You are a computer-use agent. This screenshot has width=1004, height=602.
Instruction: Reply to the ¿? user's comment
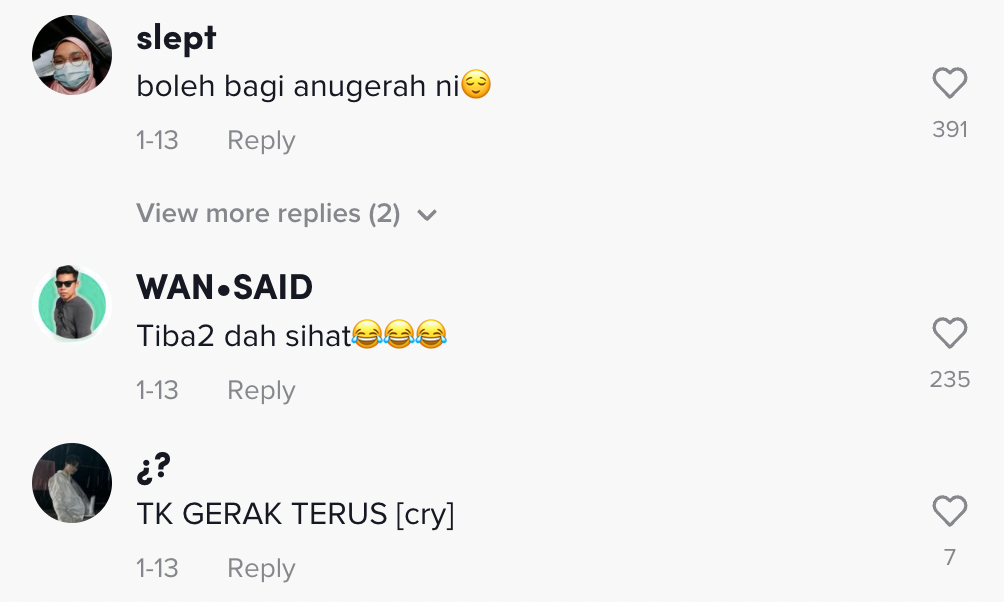[261, 568]
